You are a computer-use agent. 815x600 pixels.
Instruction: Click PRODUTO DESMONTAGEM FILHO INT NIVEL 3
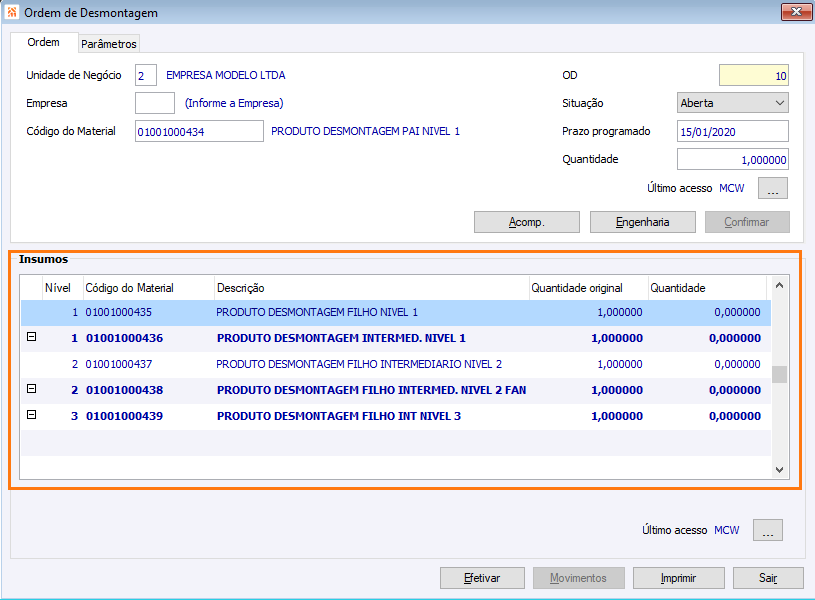click(339, 416)
